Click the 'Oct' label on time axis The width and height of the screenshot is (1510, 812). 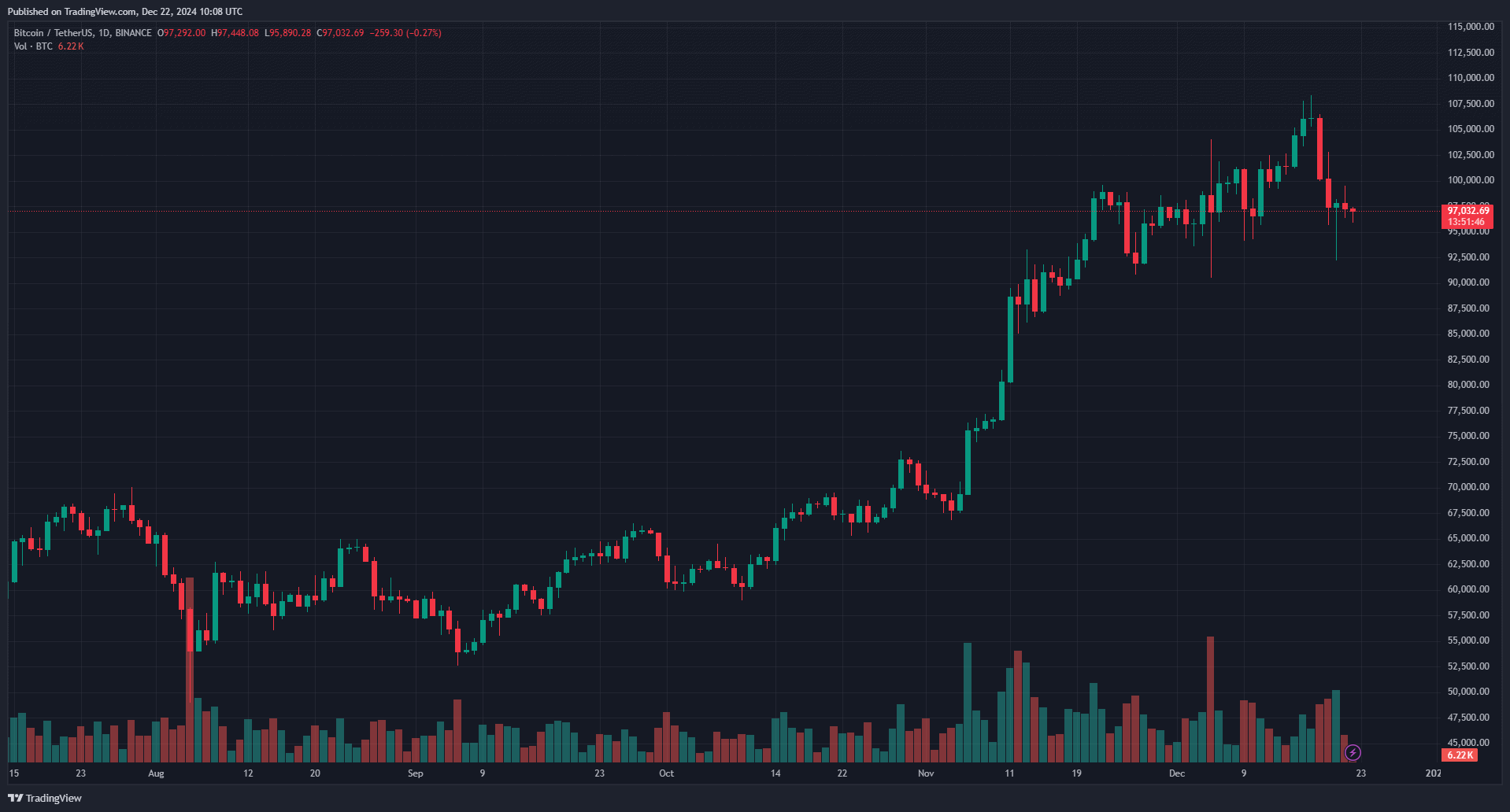pos(666,773)
